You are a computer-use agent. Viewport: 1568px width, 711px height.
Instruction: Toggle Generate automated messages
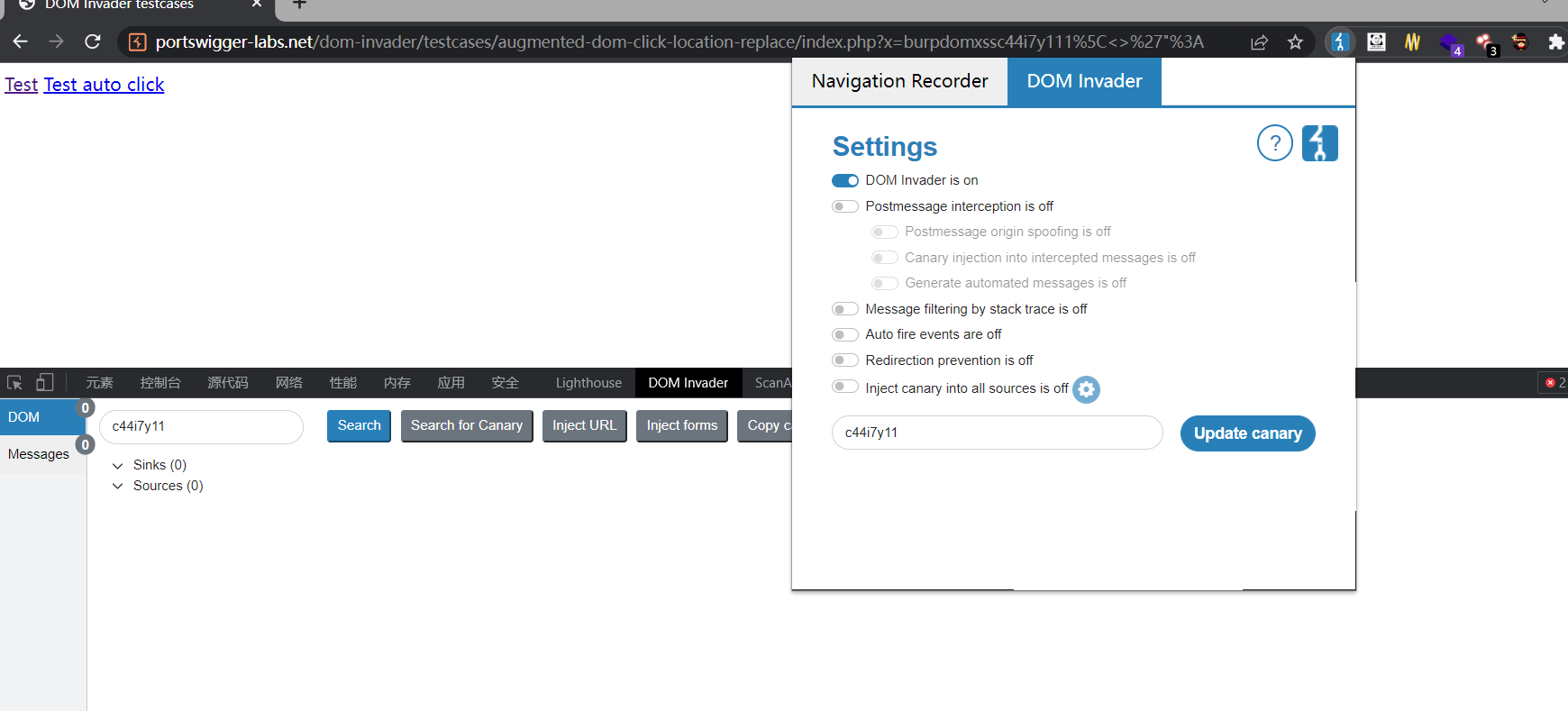(x=885, y=283)
